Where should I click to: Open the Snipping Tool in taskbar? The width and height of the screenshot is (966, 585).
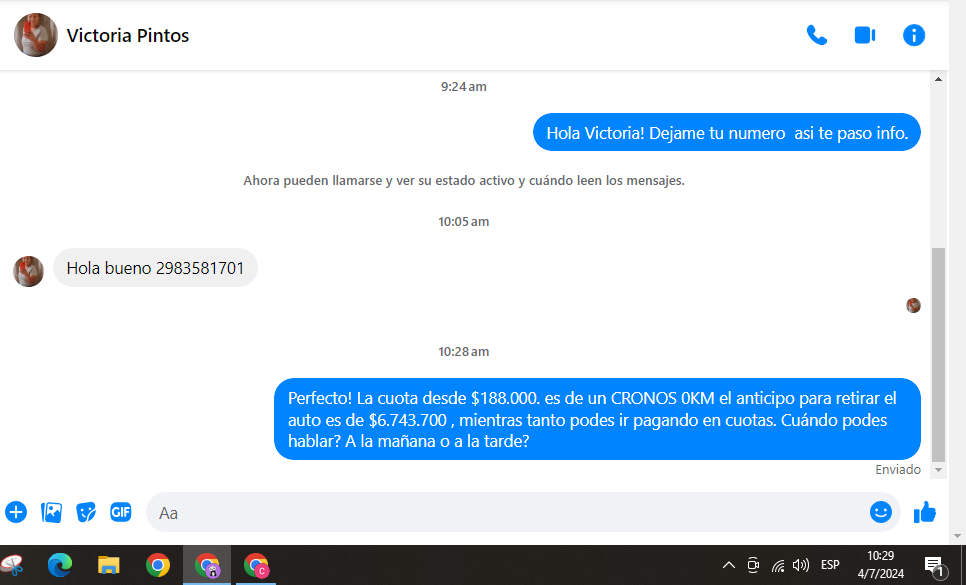[12, 565]
